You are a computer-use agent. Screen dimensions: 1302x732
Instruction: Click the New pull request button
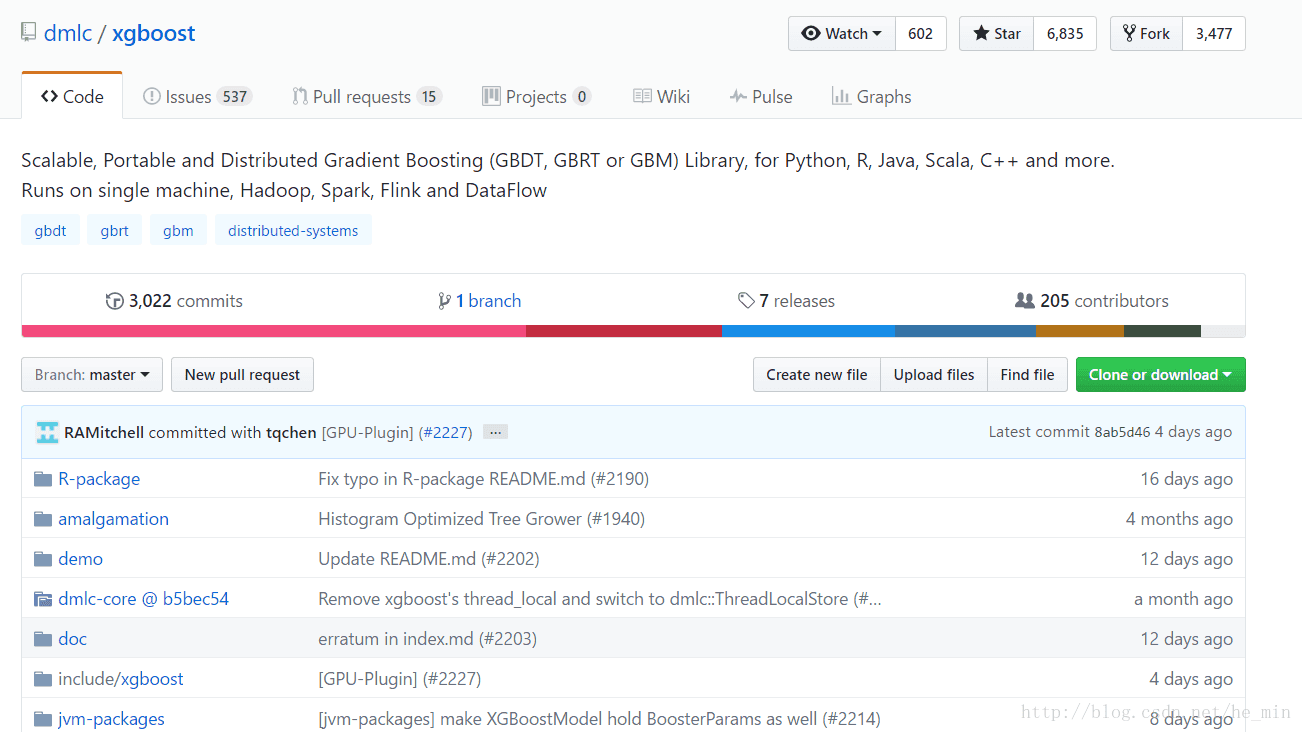pos(242,375)
